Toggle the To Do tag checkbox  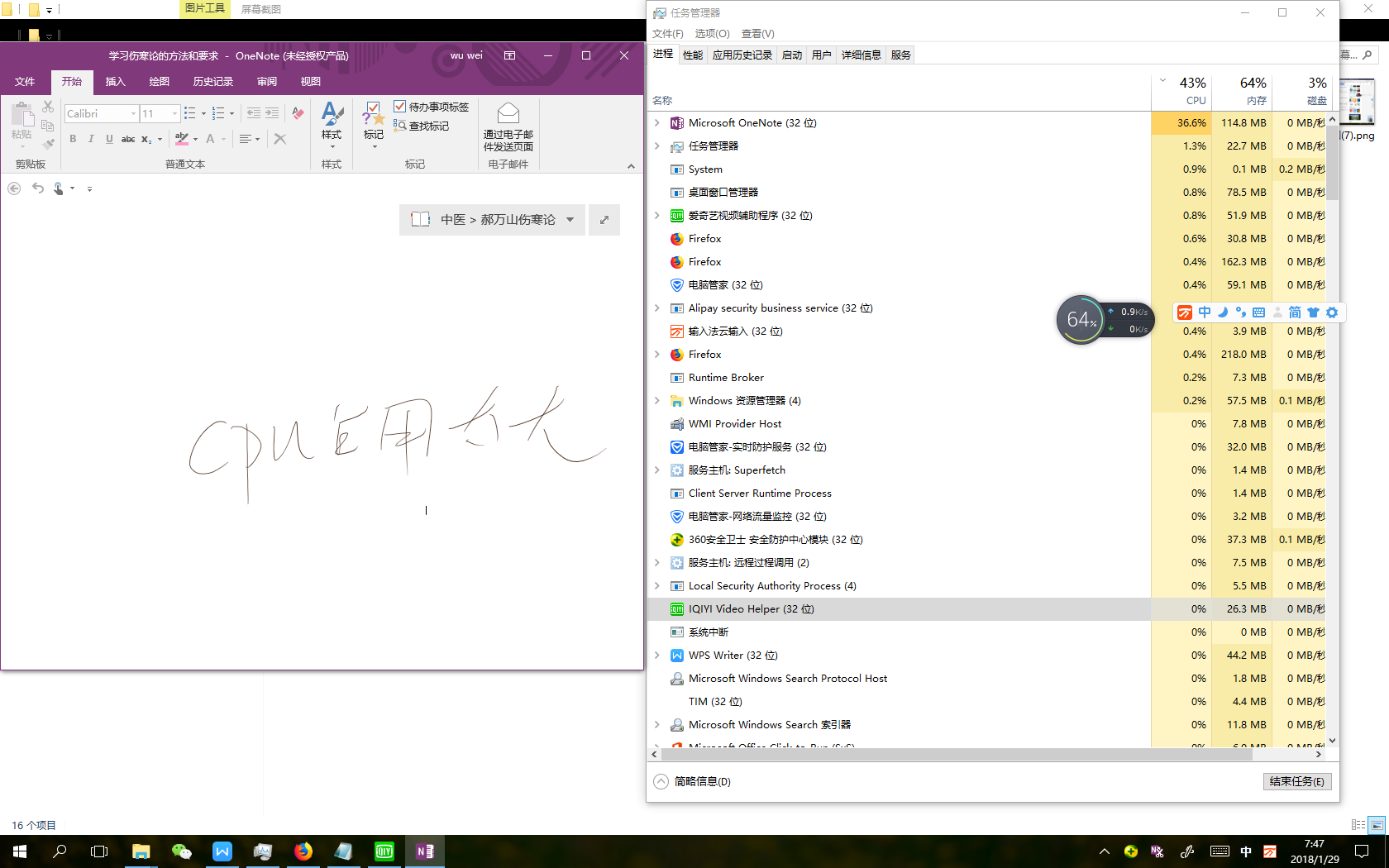[x=399, y=106]
